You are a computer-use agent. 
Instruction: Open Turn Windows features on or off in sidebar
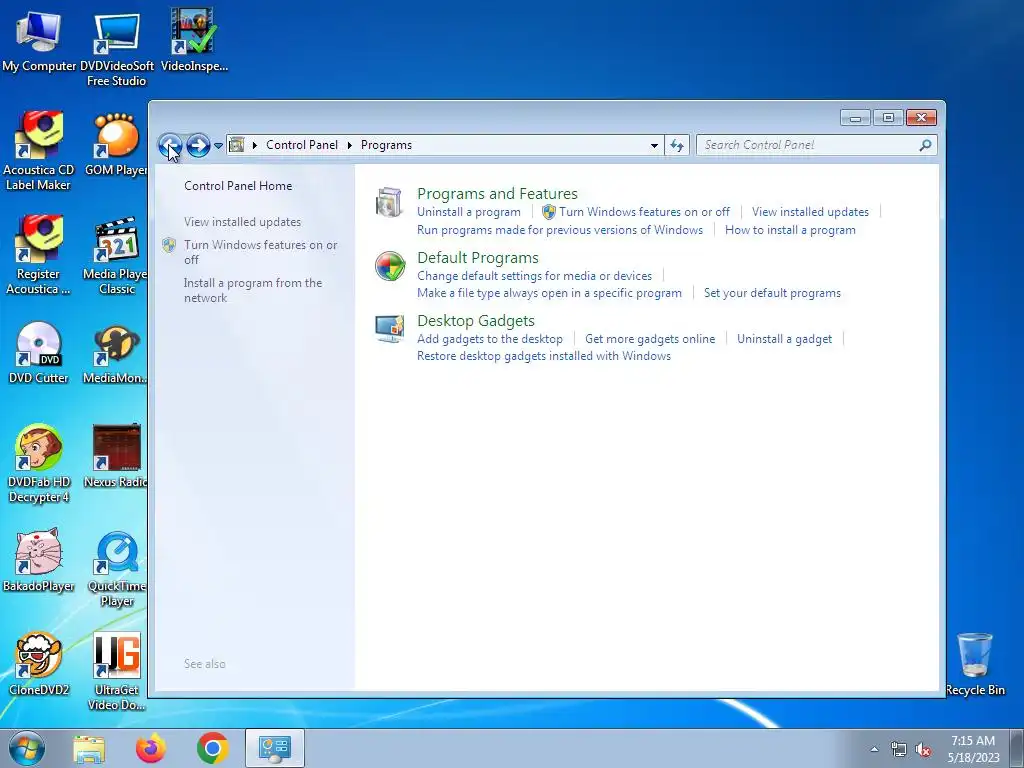pos(261,252)
